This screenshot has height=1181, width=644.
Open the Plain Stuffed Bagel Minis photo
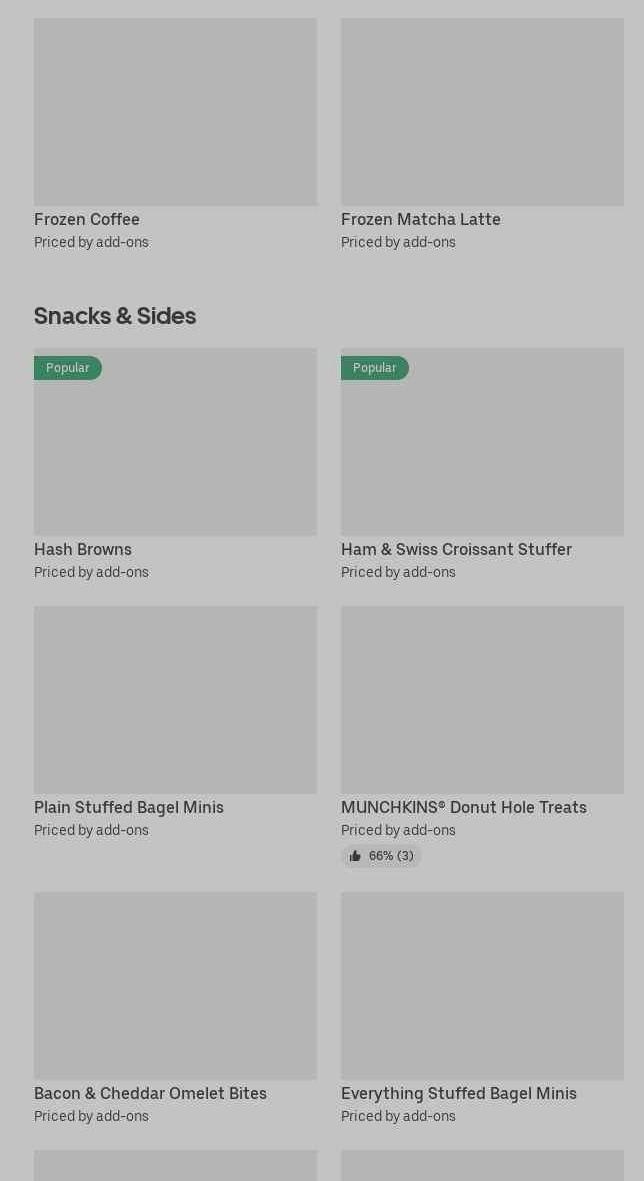[x=175, y=699]
